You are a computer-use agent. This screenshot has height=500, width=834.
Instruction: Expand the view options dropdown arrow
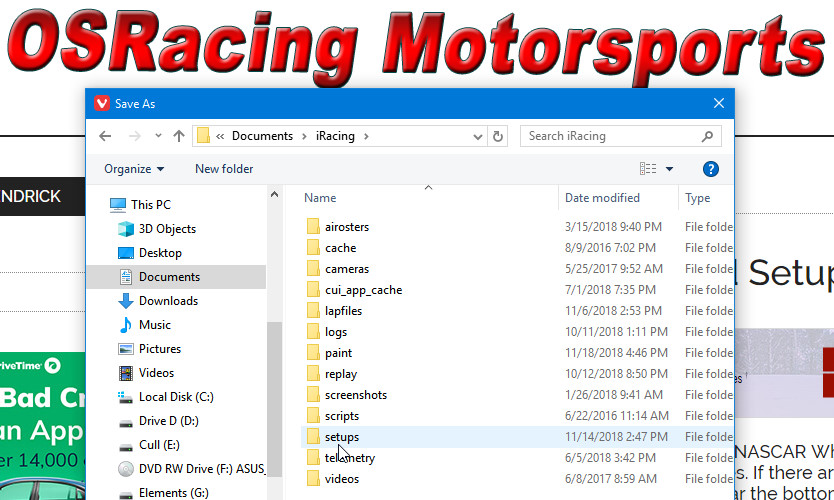click(670, 169)
